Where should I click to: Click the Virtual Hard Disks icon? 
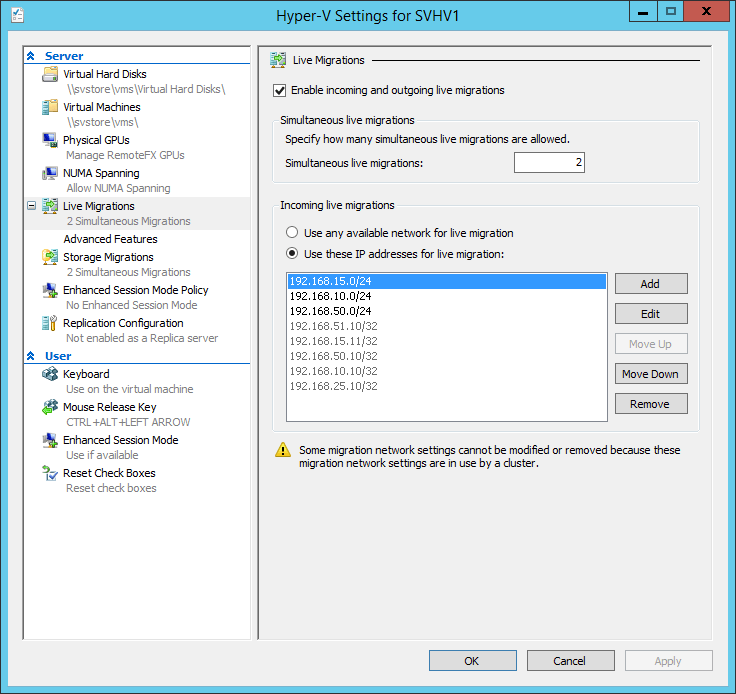[x=50, y=74]
